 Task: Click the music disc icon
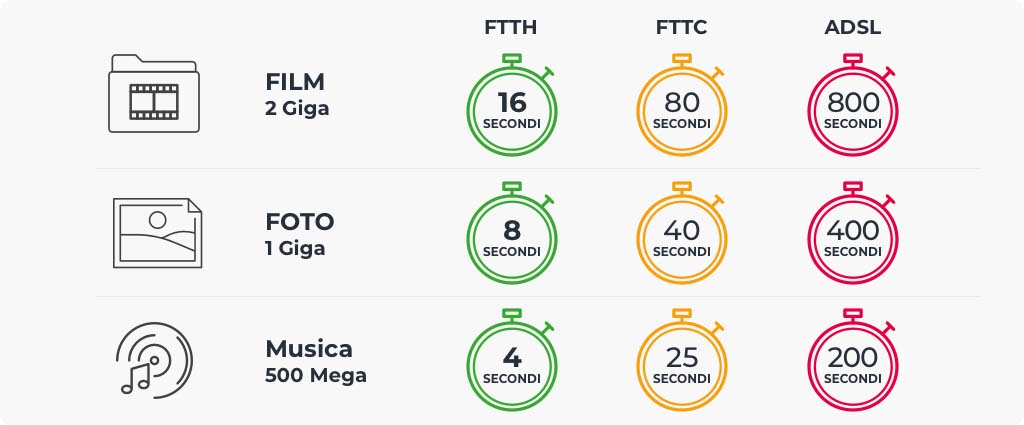154,358
